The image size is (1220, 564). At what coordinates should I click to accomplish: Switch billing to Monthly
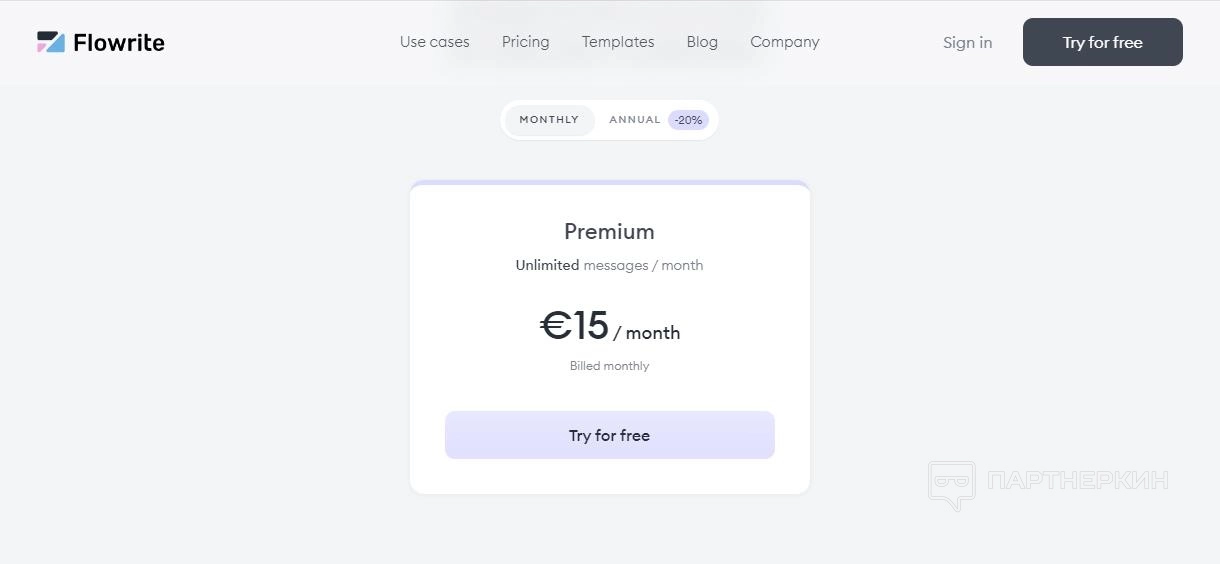(549, 120)
